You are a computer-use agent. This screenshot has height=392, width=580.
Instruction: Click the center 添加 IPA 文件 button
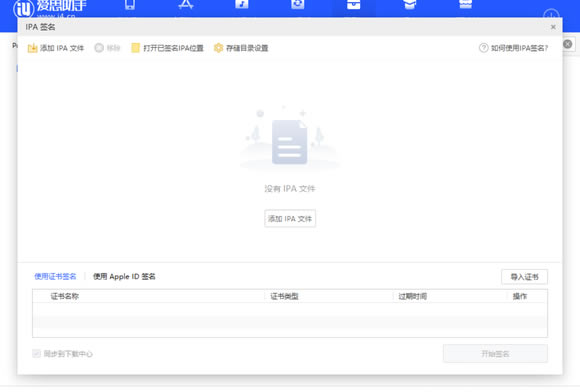pos(290,219)
